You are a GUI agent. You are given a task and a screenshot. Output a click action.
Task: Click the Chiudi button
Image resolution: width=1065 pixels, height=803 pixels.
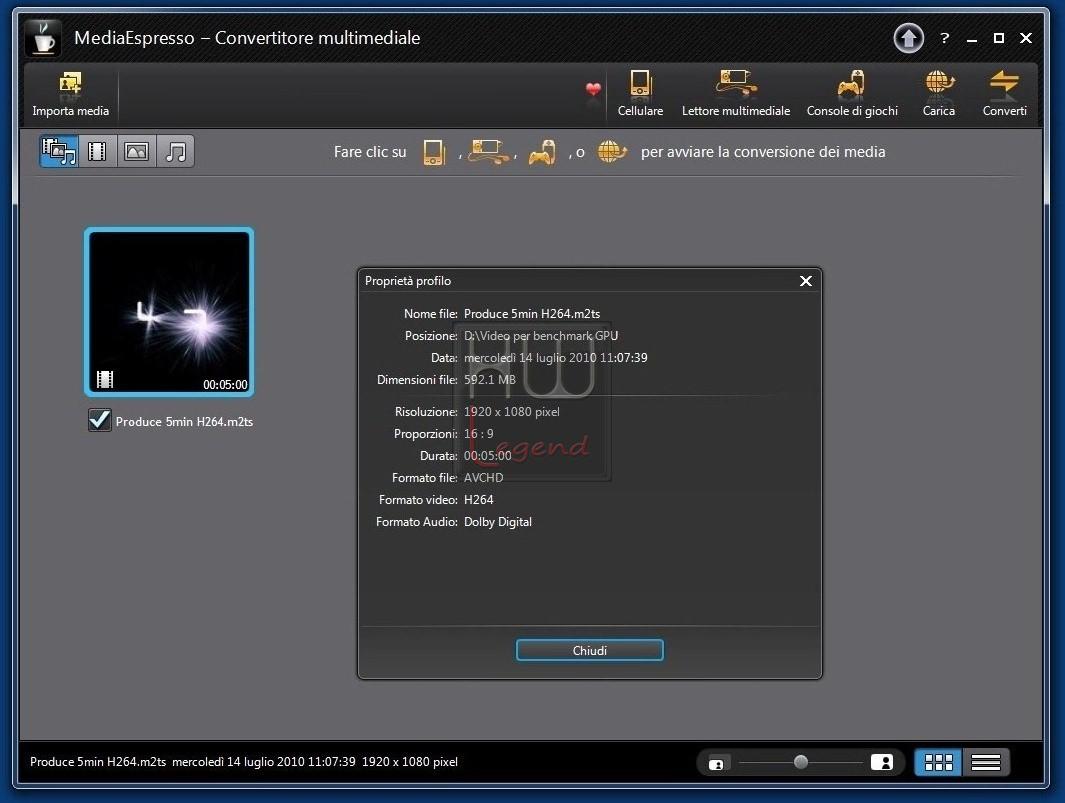point(590,650)
